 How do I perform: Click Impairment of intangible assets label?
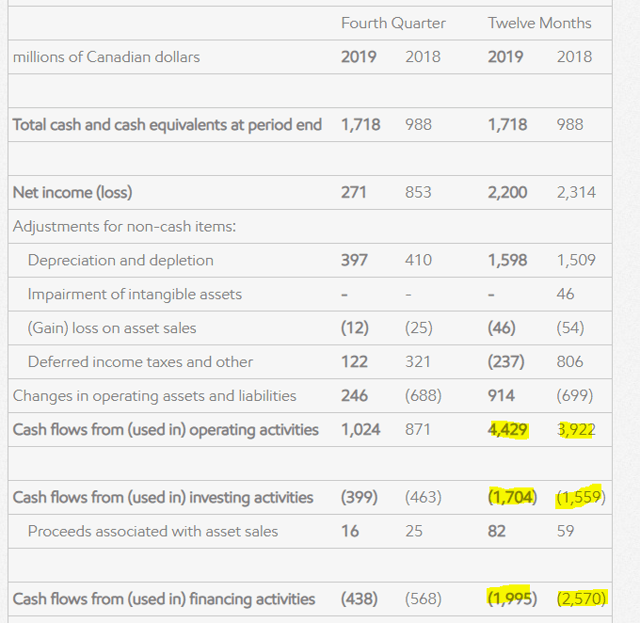(134, 294)
